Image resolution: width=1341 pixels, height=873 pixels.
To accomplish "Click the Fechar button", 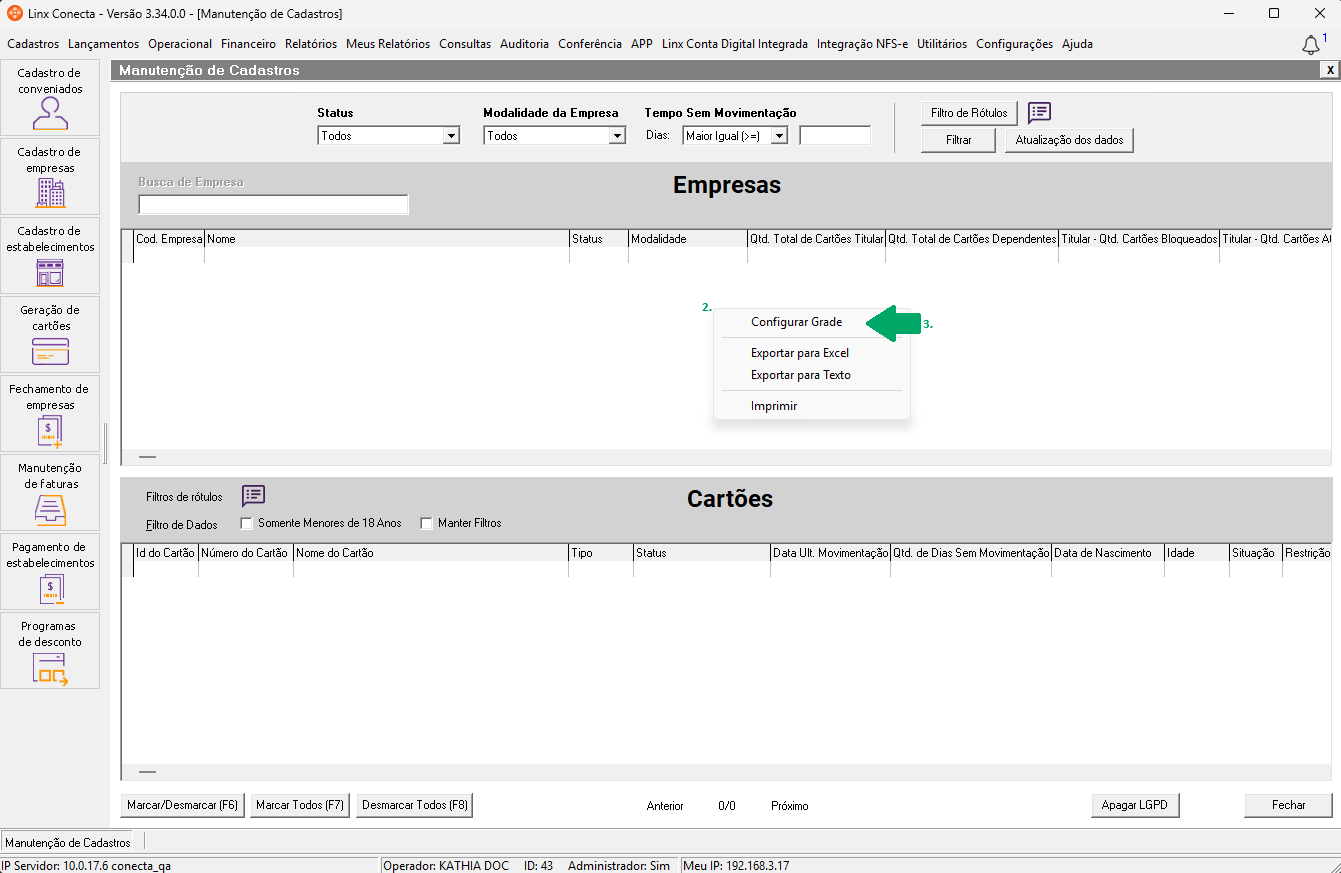I will [1288, 805].
